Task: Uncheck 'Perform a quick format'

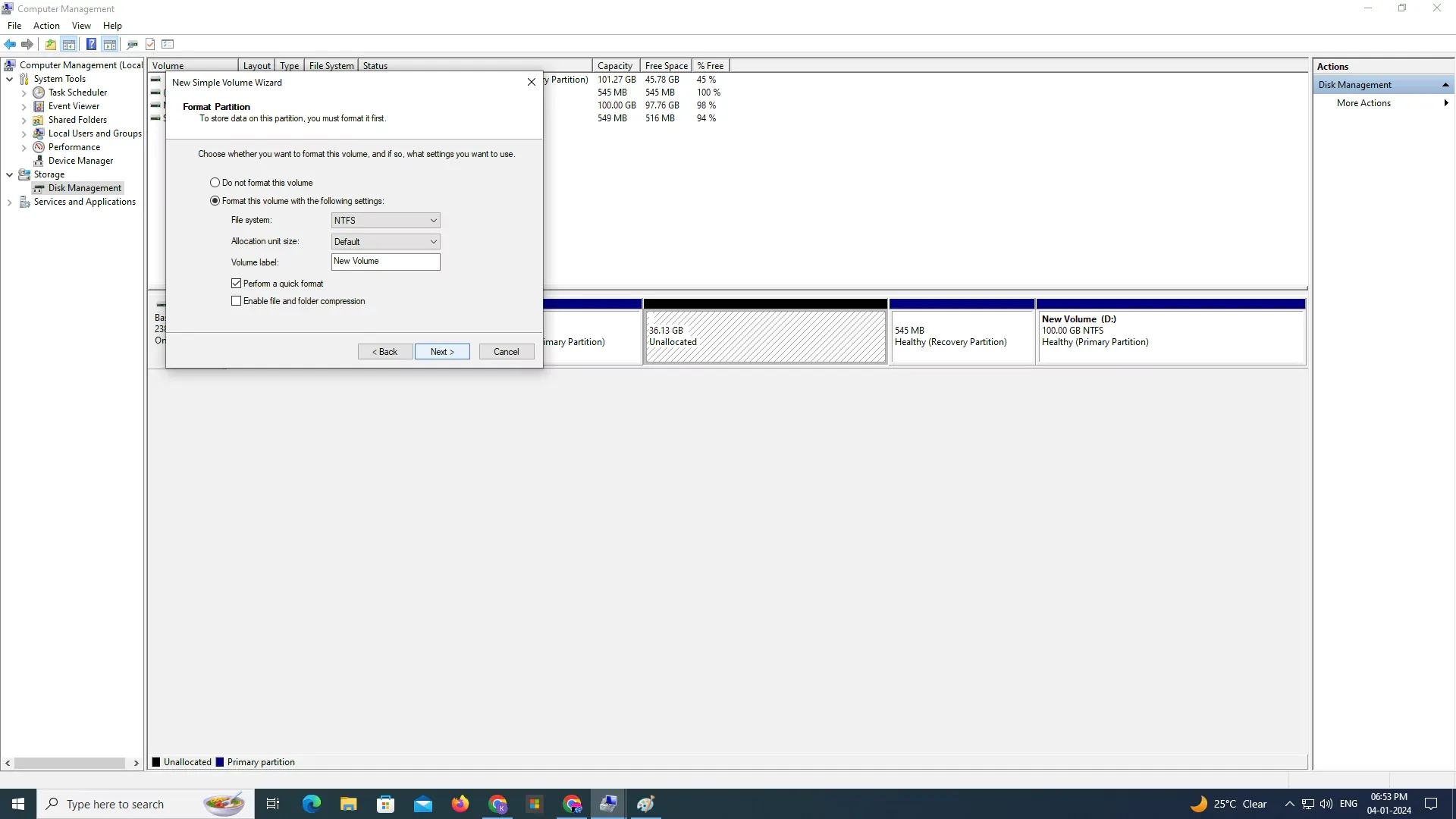Action: 237,284
